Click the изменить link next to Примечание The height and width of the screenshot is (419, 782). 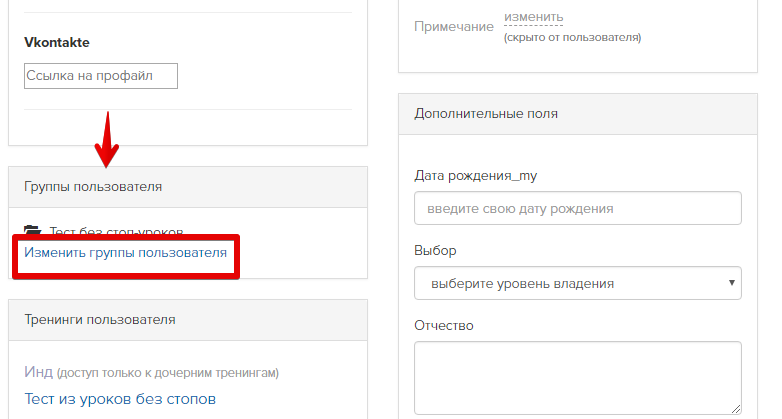(x=533, y=17)
